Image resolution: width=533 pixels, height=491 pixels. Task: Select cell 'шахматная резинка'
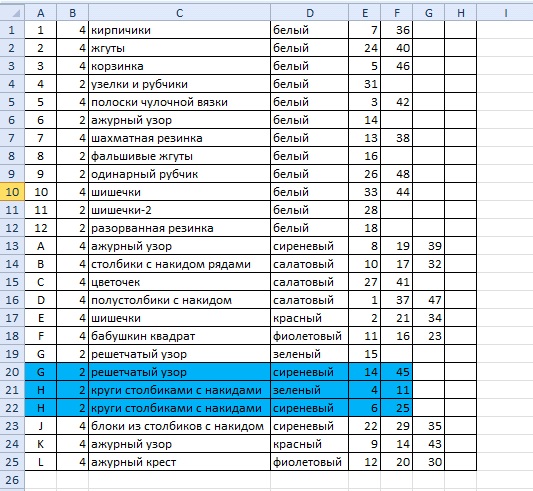(x=179, y=138)
